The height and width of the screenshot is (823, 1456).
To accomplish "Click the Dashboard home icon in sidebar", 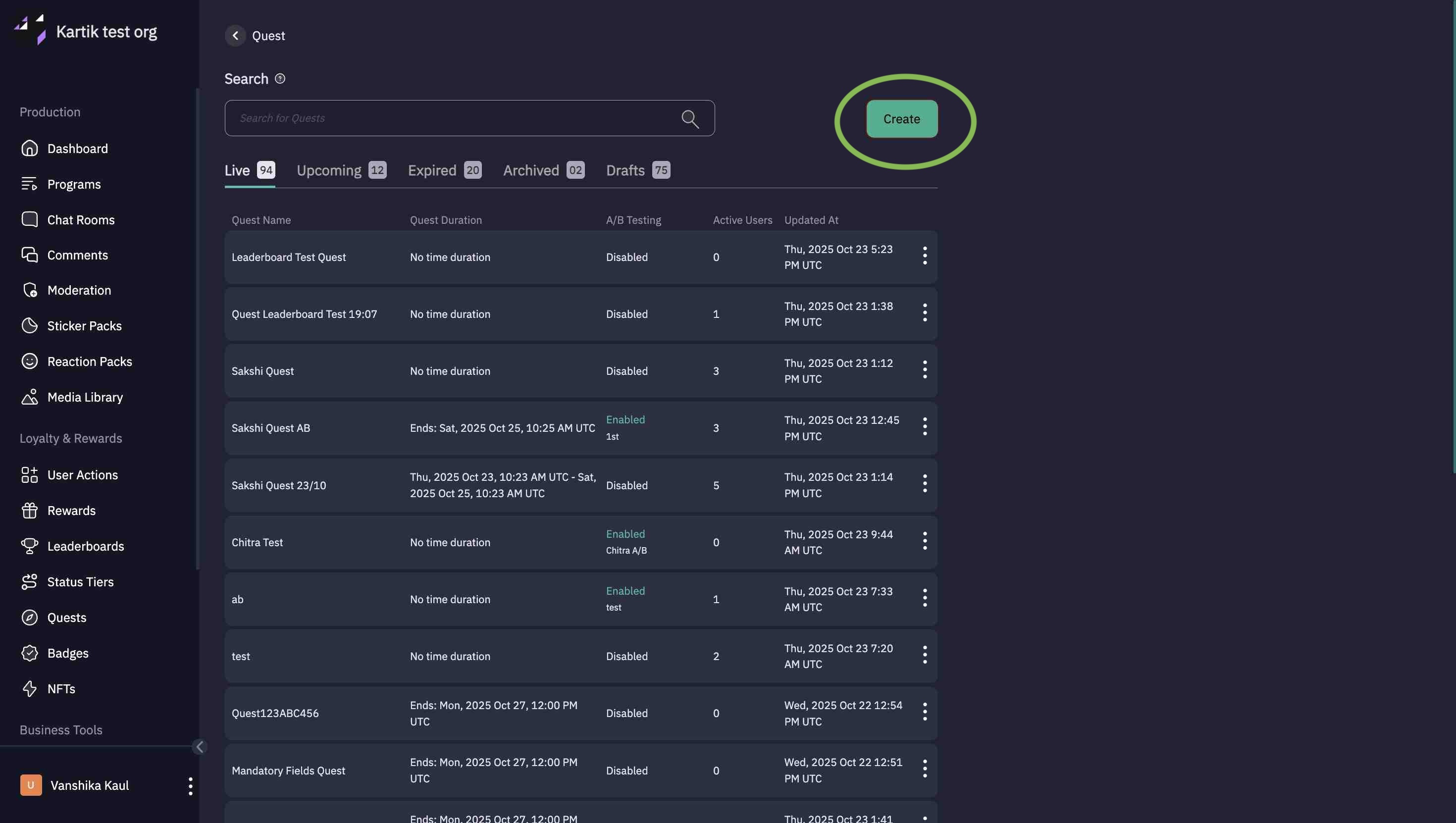I will (29, 148).
